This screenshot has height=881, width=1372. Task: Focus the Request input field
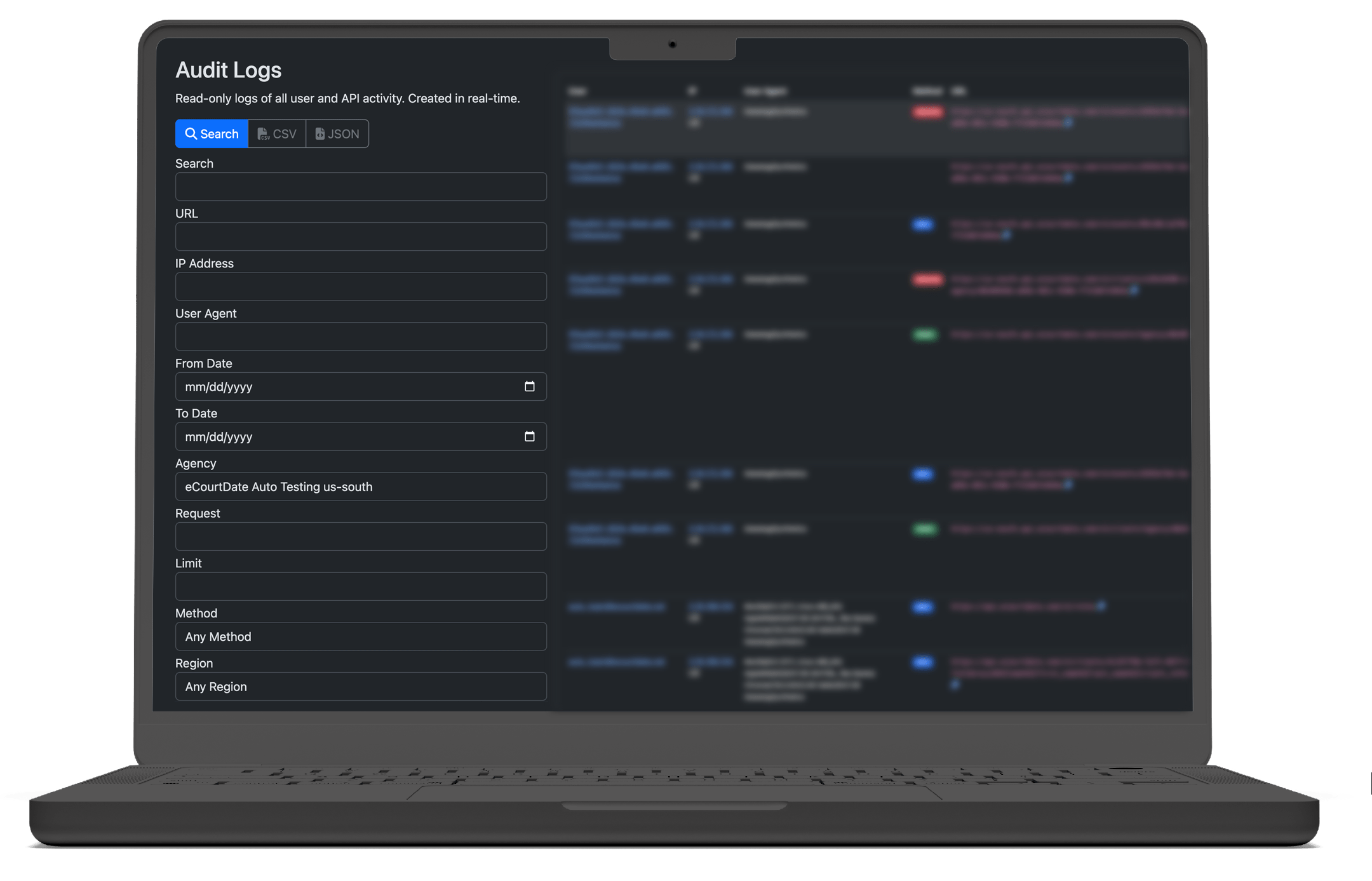pyautogui.click(x=360, y=537)
